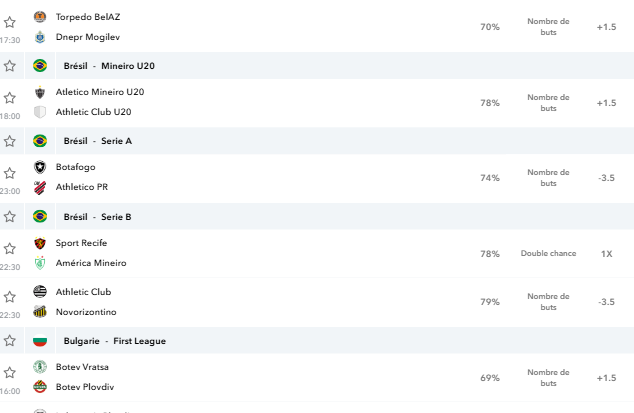This screenshot has width=634, height=413.
Task: Open the Brésil Serie B league
Action: (97, 217)
